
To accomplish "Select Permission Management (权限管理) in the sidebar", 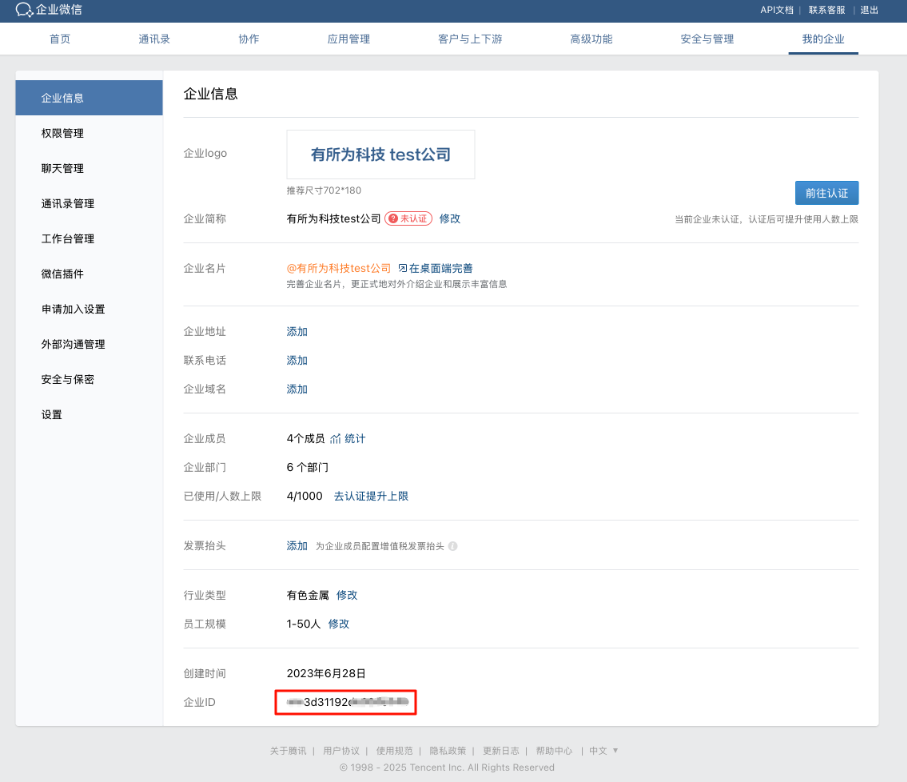I will (x=62, y=133).
